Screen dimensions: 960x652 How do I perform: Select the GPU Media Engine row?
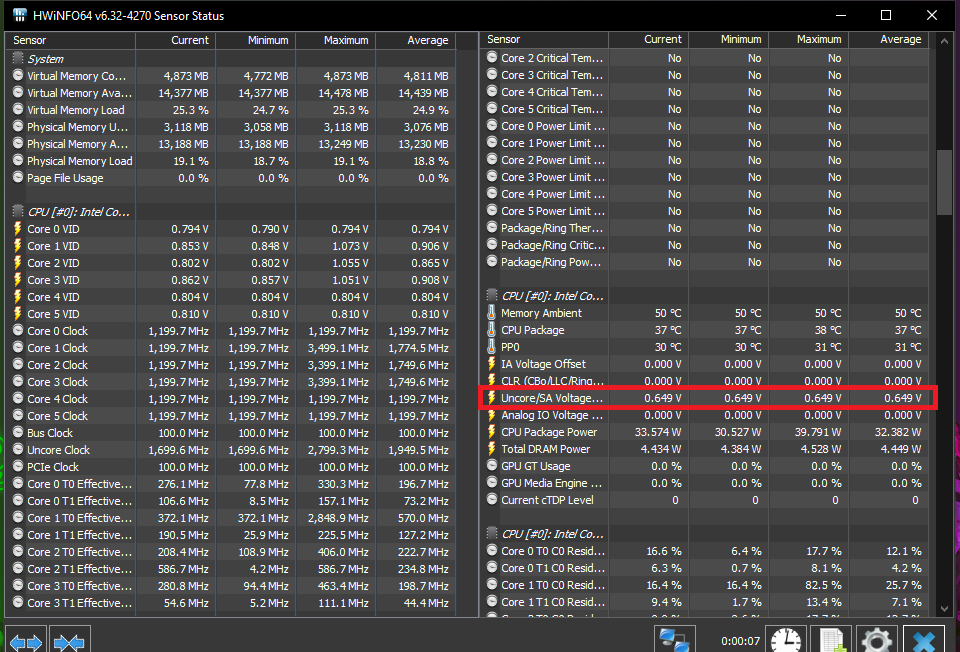click(704, 483)
